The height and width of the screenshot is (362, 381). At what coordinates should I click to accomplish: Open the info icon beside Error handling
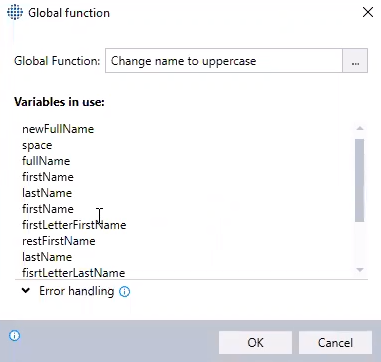click(125, 292)
